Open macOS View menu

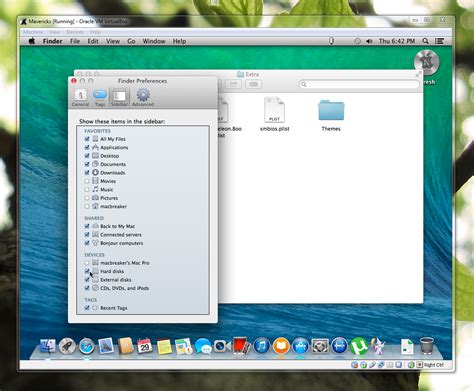pos(113,41)
